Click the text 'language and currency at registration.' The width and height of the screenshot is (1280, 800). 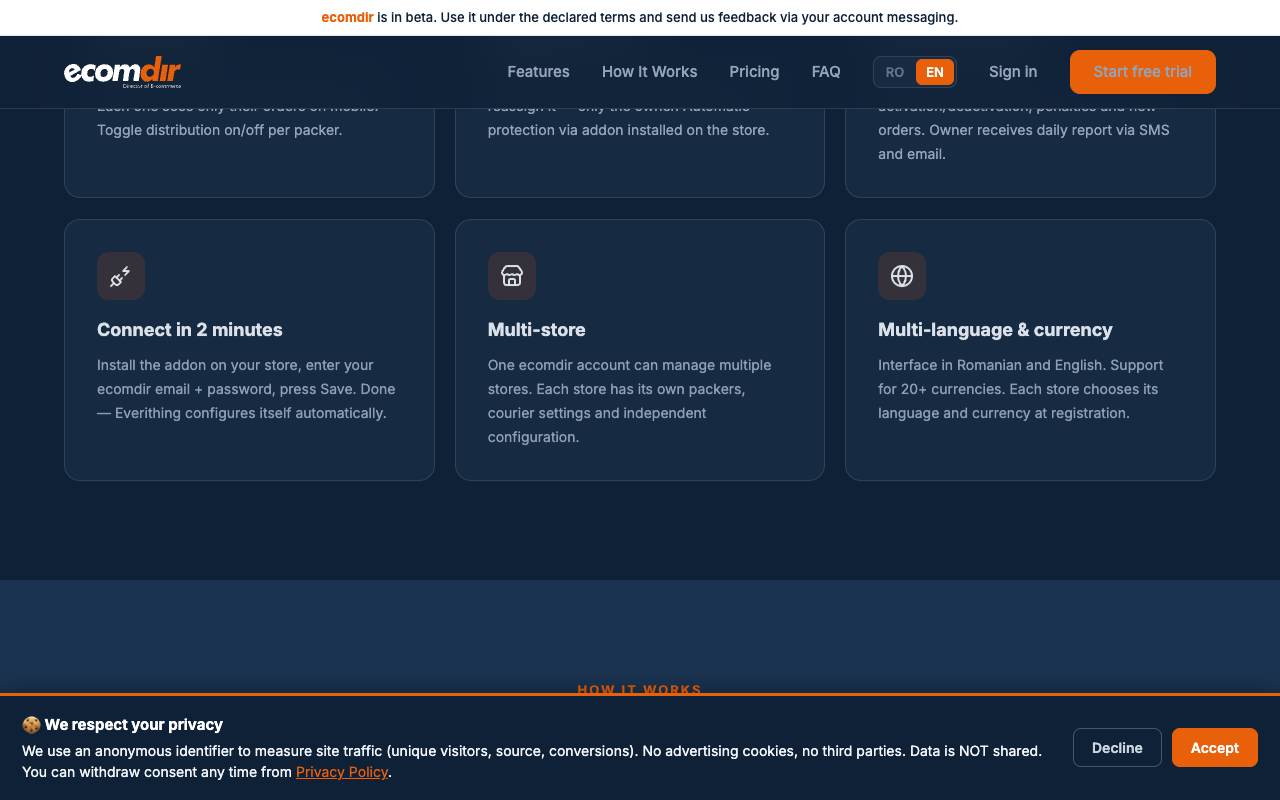(1004, 413)
